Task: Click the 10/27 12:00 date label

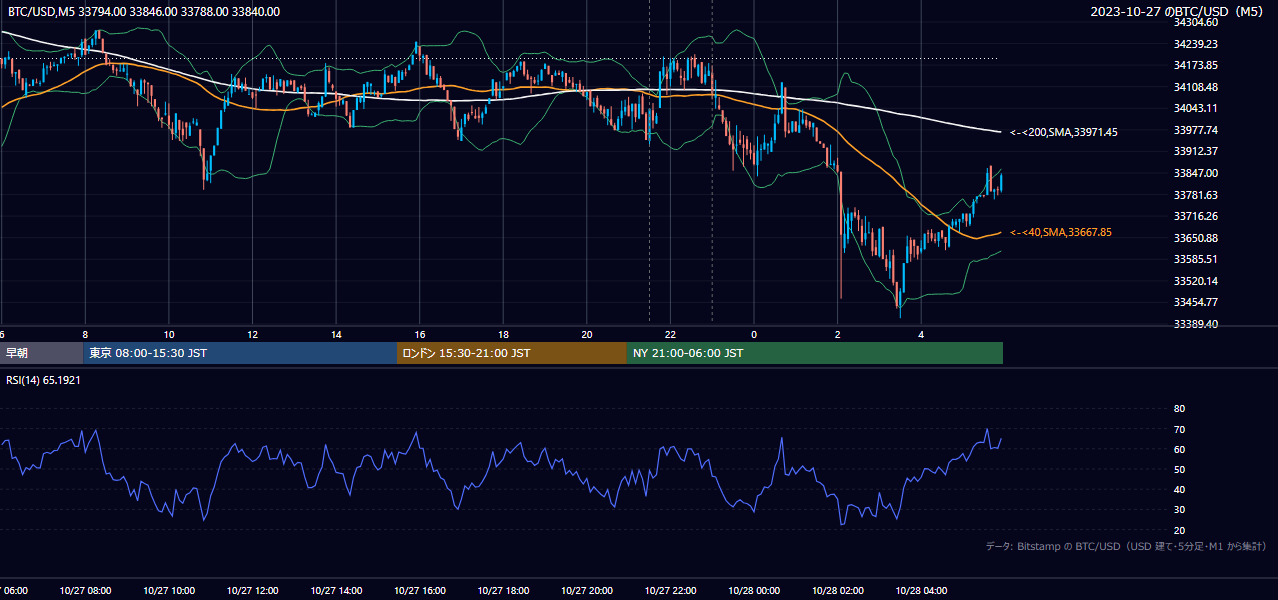Action: point(252,591)
